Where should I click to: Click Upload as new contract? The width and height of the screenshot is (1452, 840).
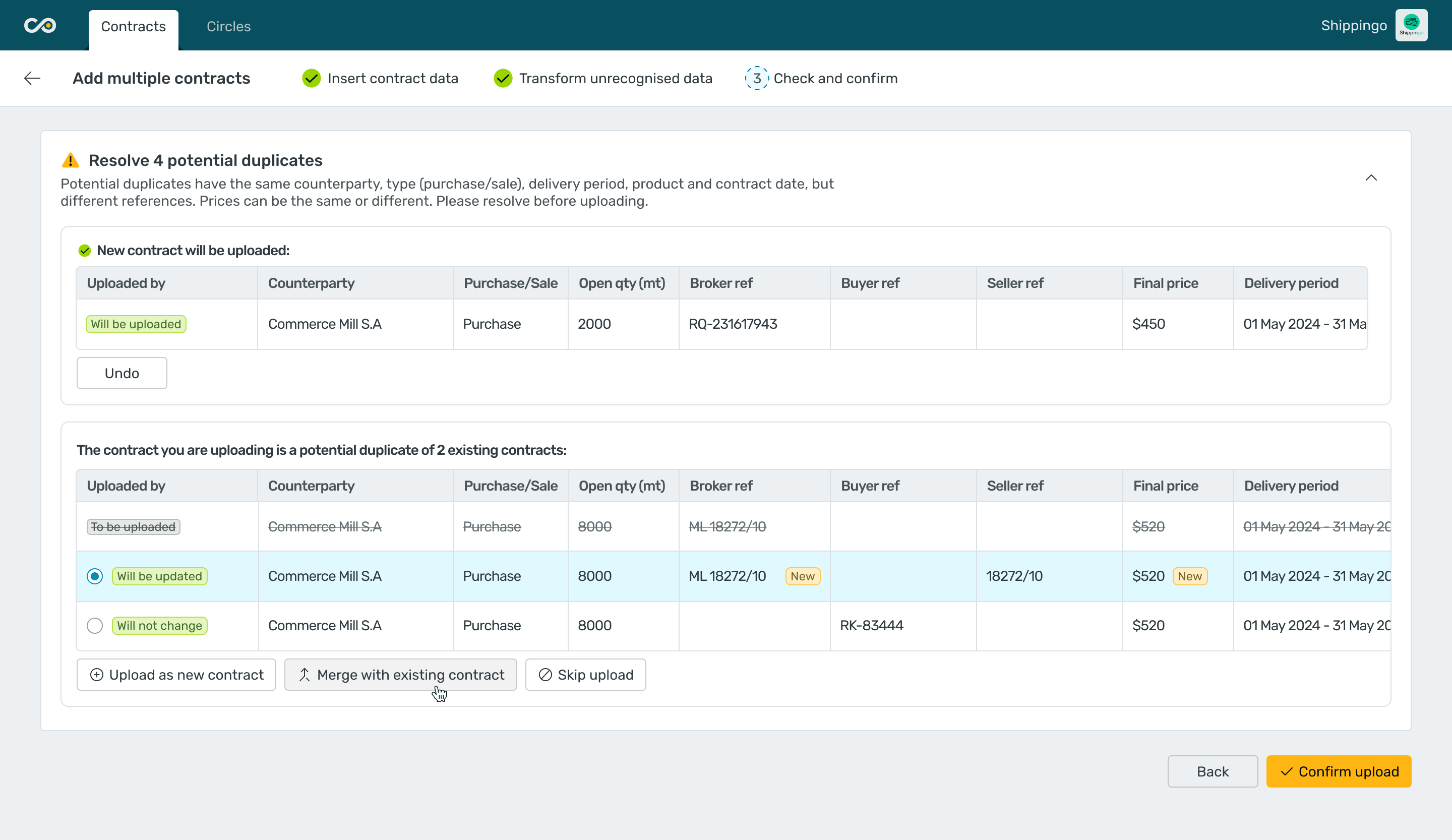(x=176, y=675)
